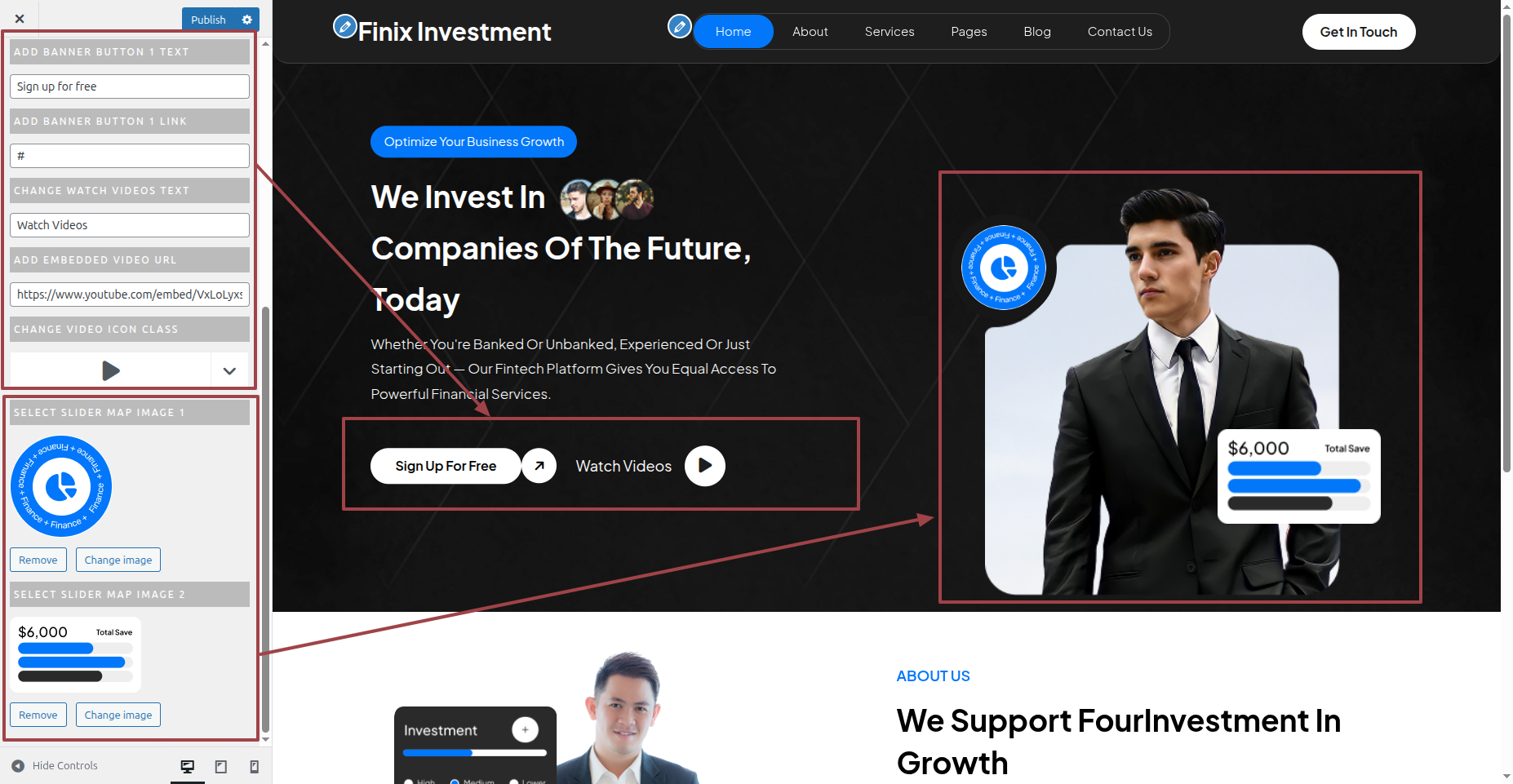The width and height of the screenshot is (1513, 784).
Task: Click the Get In Touch button
Action: pyautogui.click(x=1359, y=32)
